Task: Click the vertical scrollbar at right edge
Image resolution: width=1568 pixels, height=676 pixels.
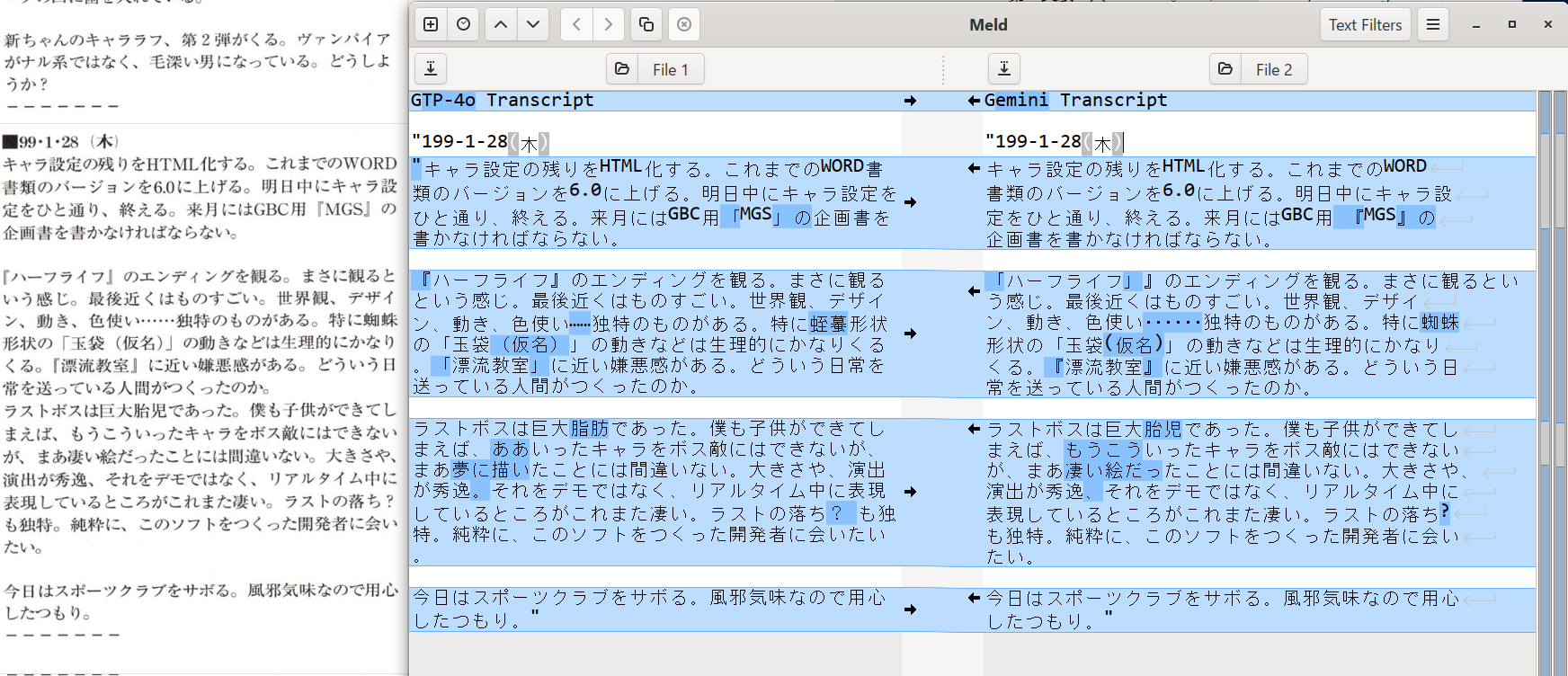Action: 1561,360
